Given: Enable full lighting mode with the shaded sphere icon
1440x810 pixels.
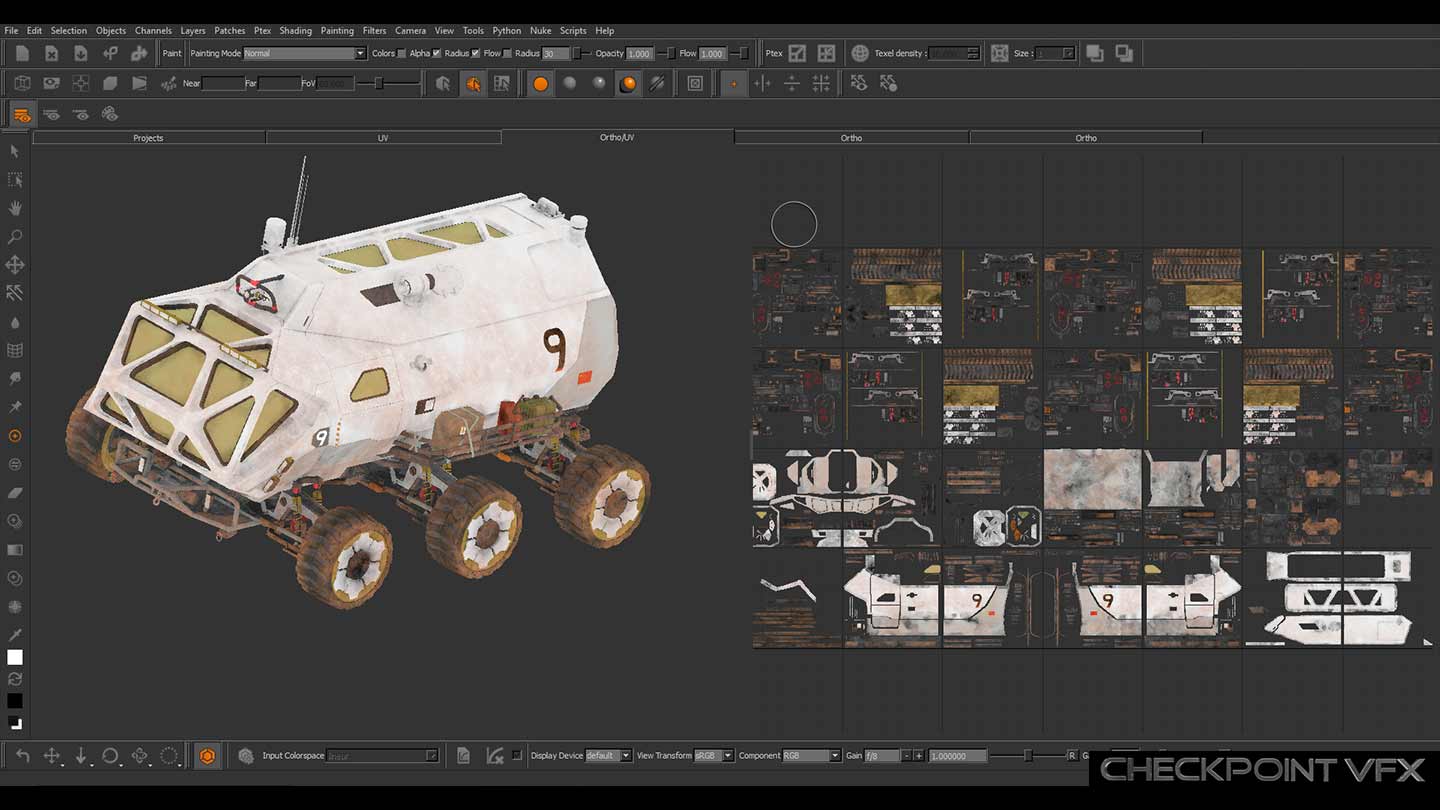Looking at the screenshot, I should point(628,83).
